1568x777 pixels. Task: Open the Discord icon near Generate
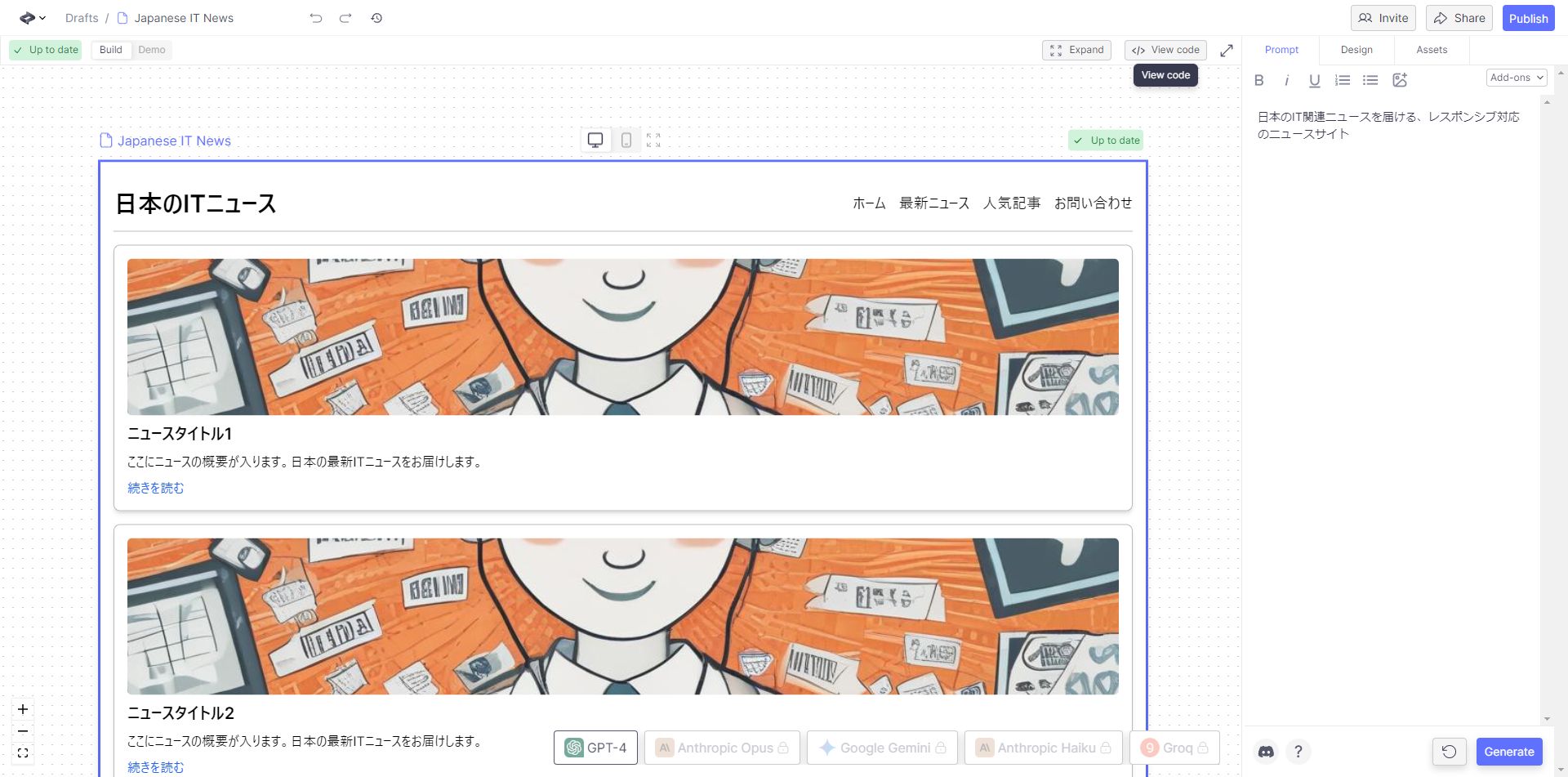[1265, 751]
